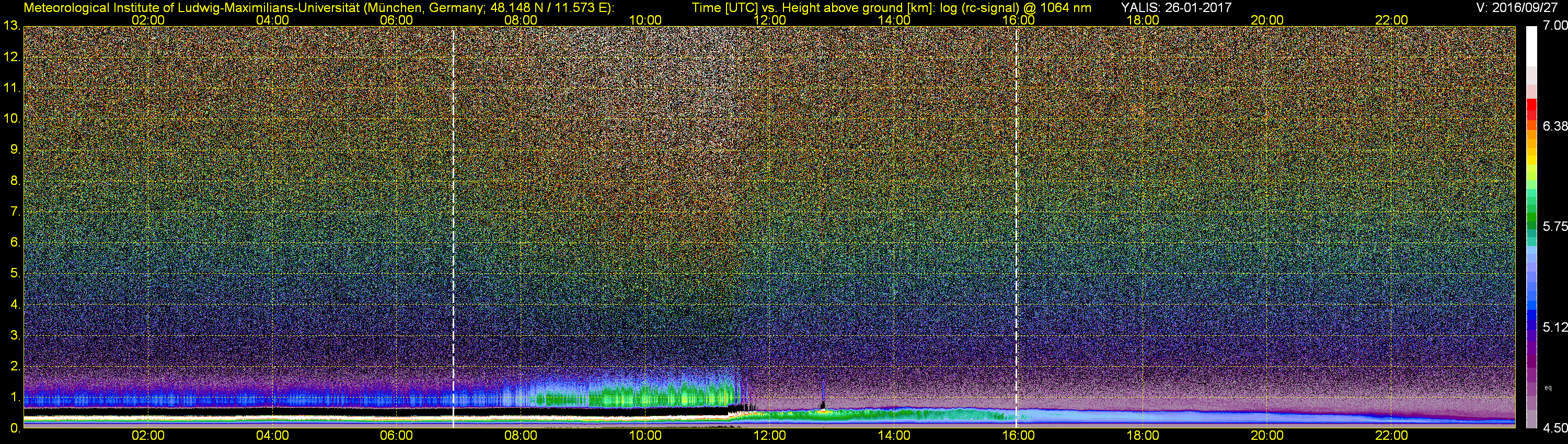Click the 7.00 value at the colorbar top
The image size is (1568, 444).
point(1554,26)
